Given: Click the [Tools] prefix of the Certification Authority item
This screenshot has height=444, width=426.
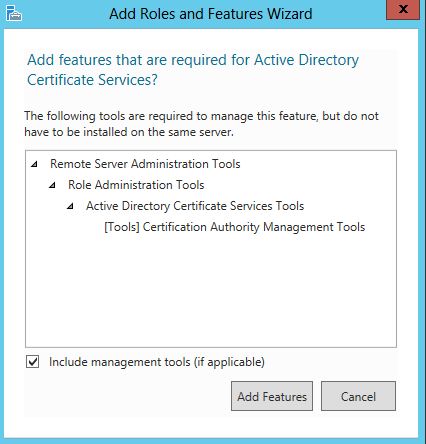Looking at the screenshot, I should (x=122, y=227).
